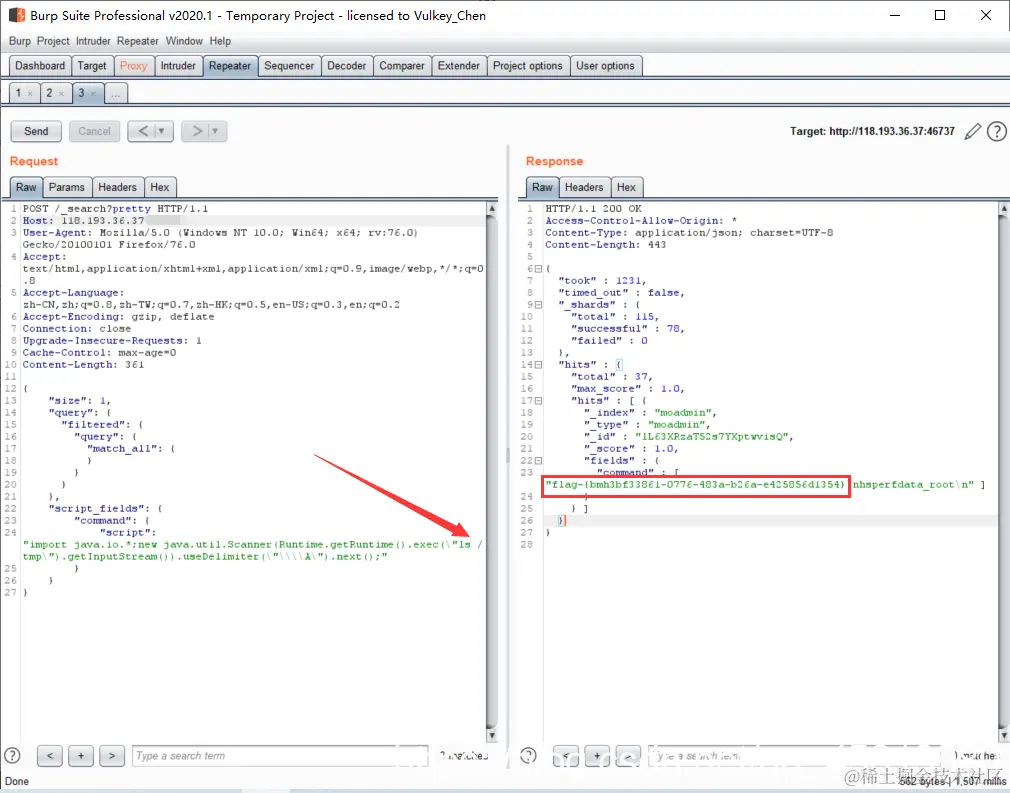Screen dimensions: 1010x793
Task: Open the Intruder menu
Action: point(93,41)
